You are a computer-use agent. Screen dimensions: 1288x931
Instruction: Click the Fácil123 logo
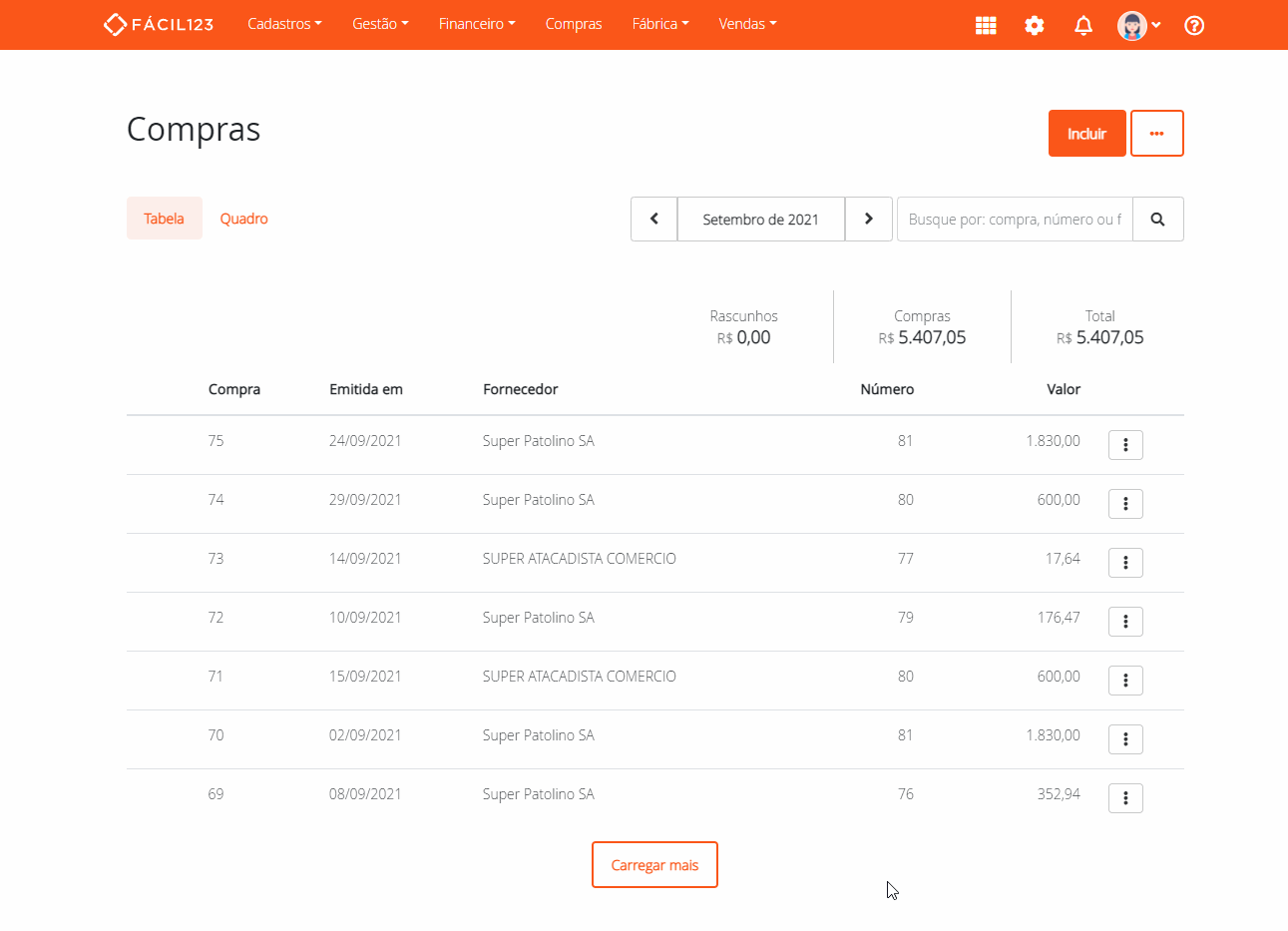click(x=159, y=24)
